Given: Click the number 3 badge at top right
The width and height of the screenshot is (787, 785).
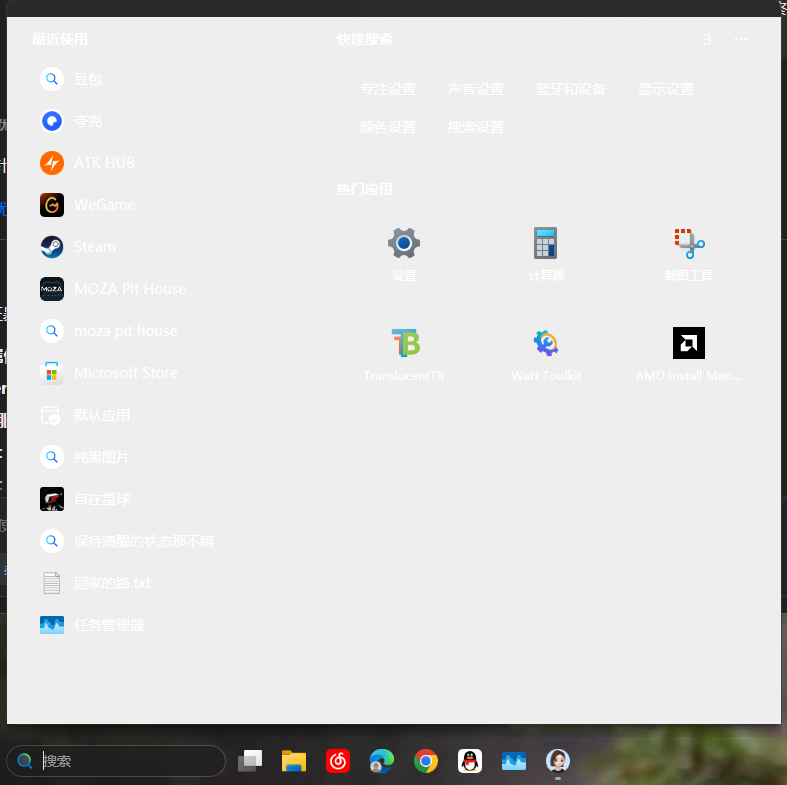Looking at the screenshot, I should click(x=707, y=40).
